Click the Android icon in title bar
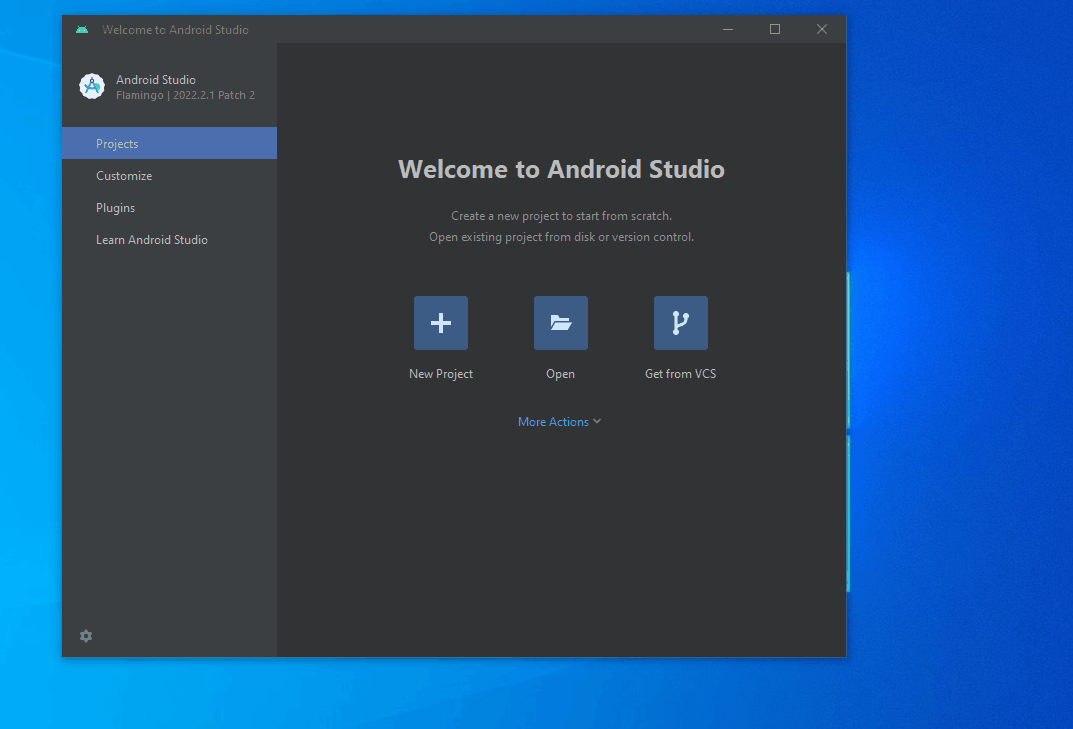Viewport: 1073px width, 729px height. pyautogui.click(x=82, y=29)
